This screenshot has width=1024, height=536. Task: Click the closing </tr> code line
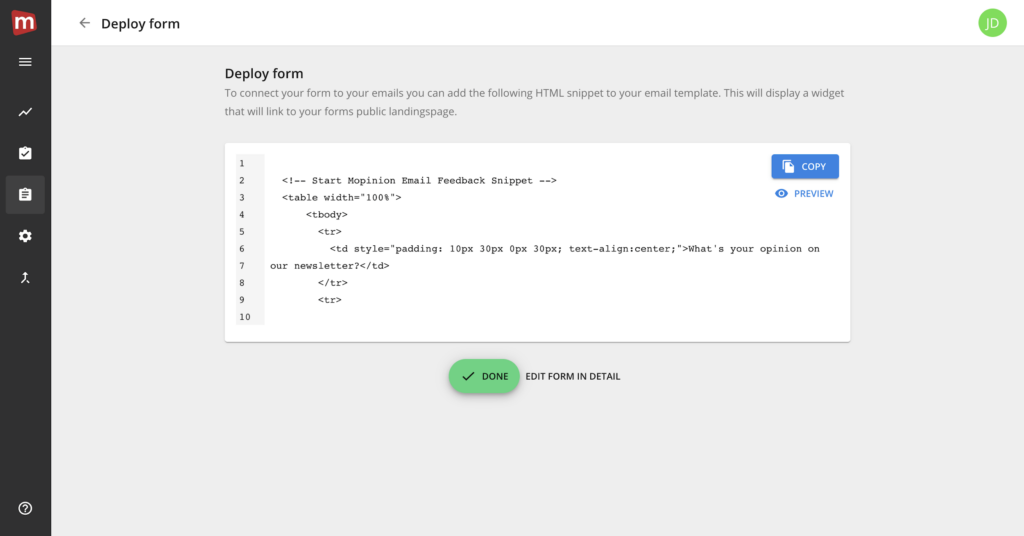click(332, 283)
